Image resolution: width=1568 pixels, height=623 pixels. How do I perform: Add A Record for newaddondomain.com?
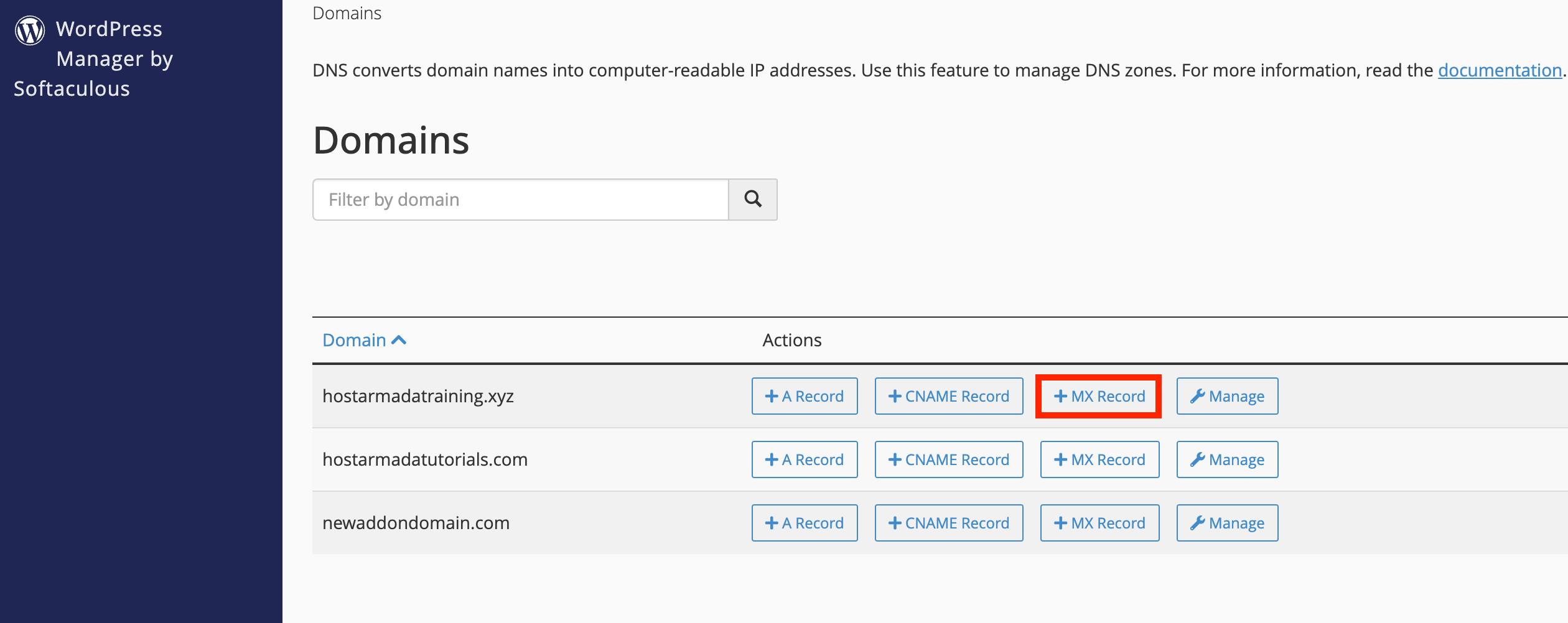[x=805, y=523]
